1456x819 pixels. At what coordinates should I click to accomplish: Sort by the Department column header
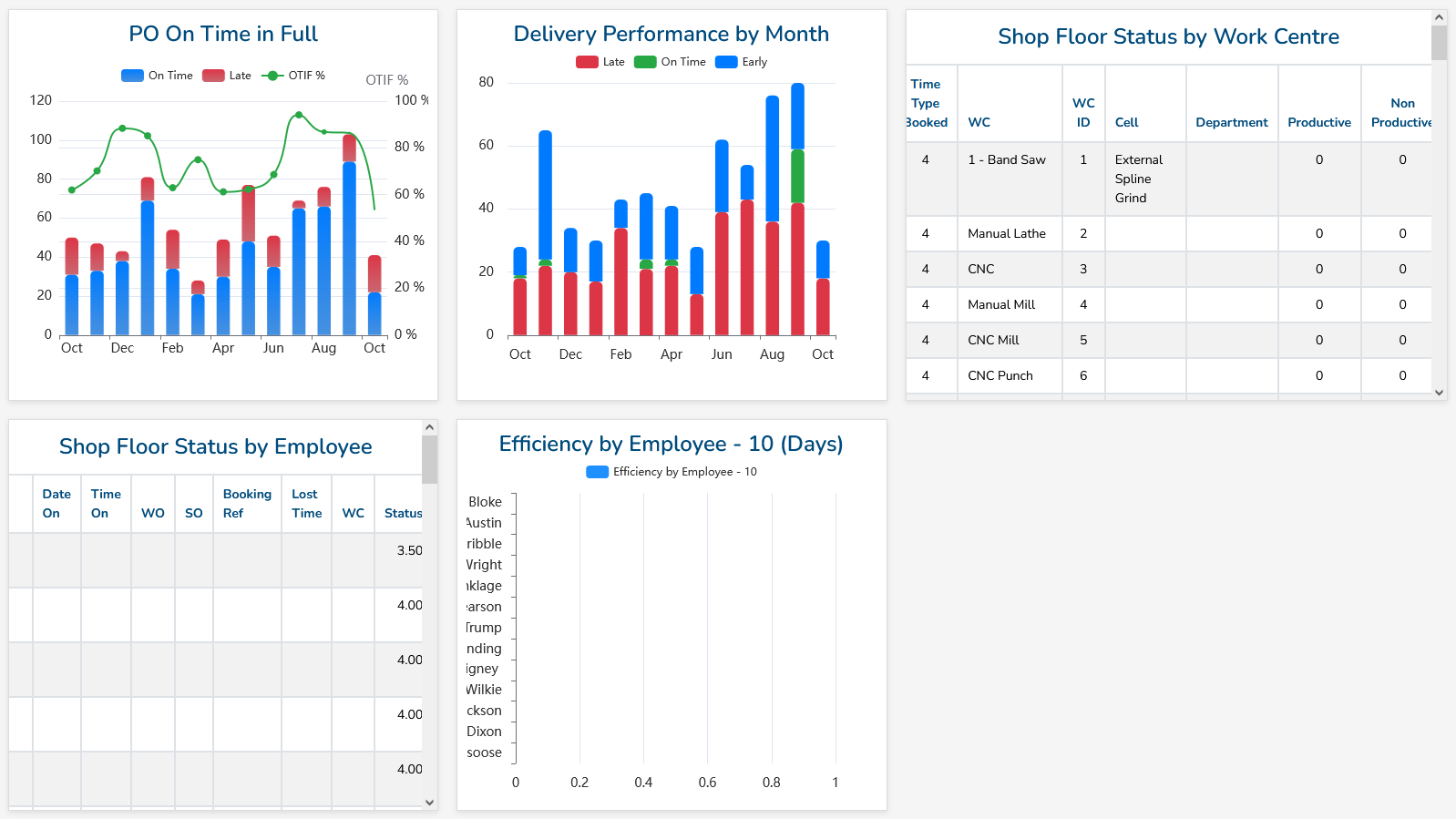click(1231, 122)
